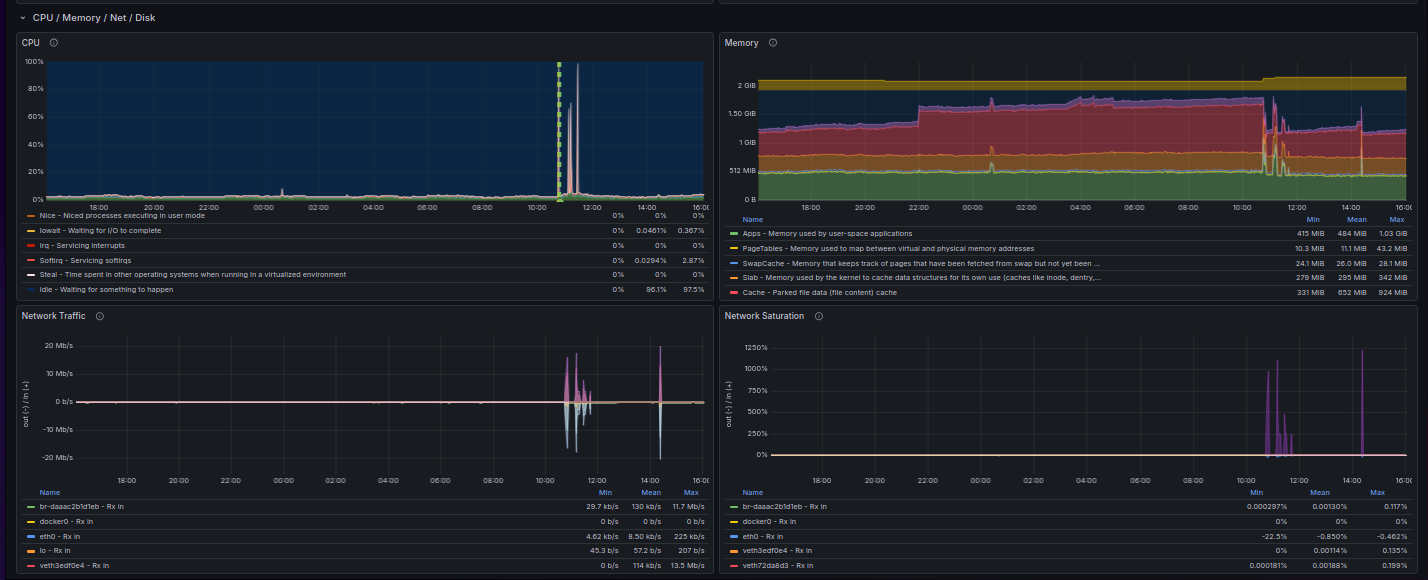Click the Cache series color swatch
Image resolution: width=1428 pixels, height=580 pixels.
pyautogui.click(x=735, y=293)
